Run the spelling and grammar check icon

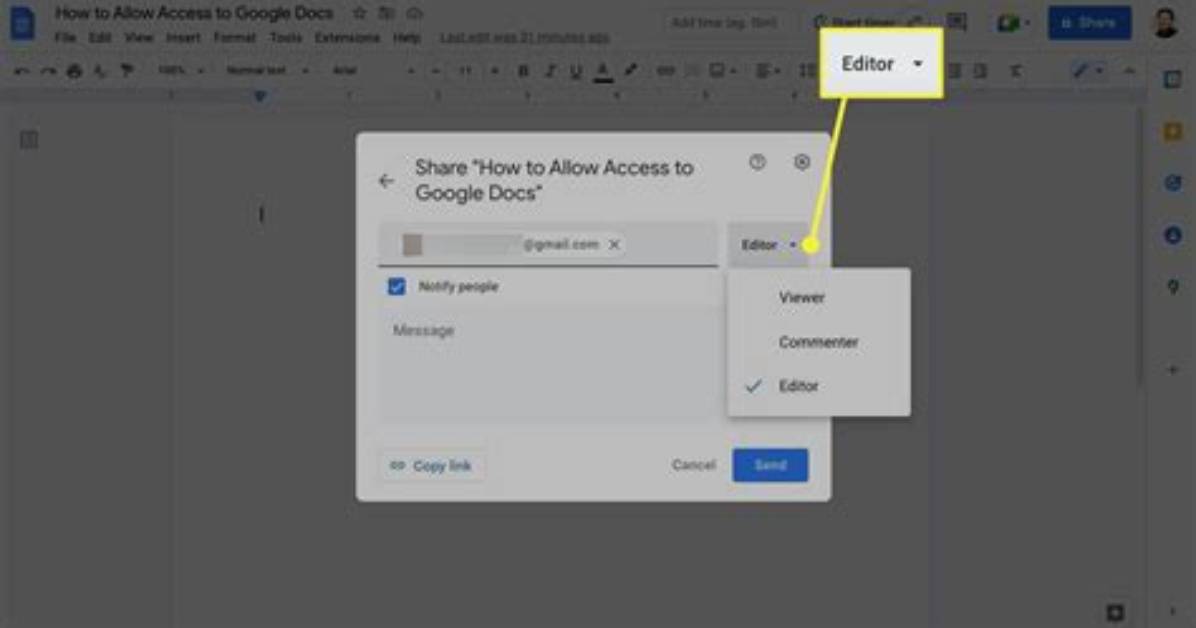tap(100, 71)
